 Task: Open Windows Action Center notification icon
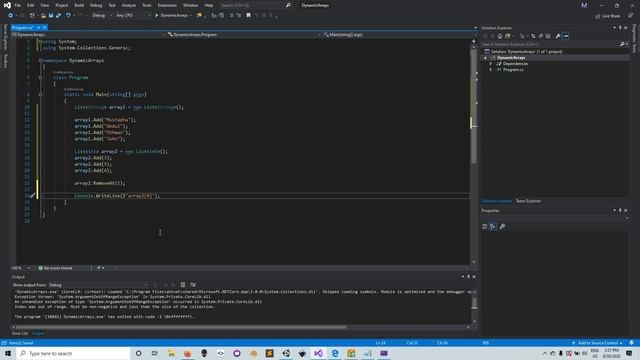(x=629, y=353)
